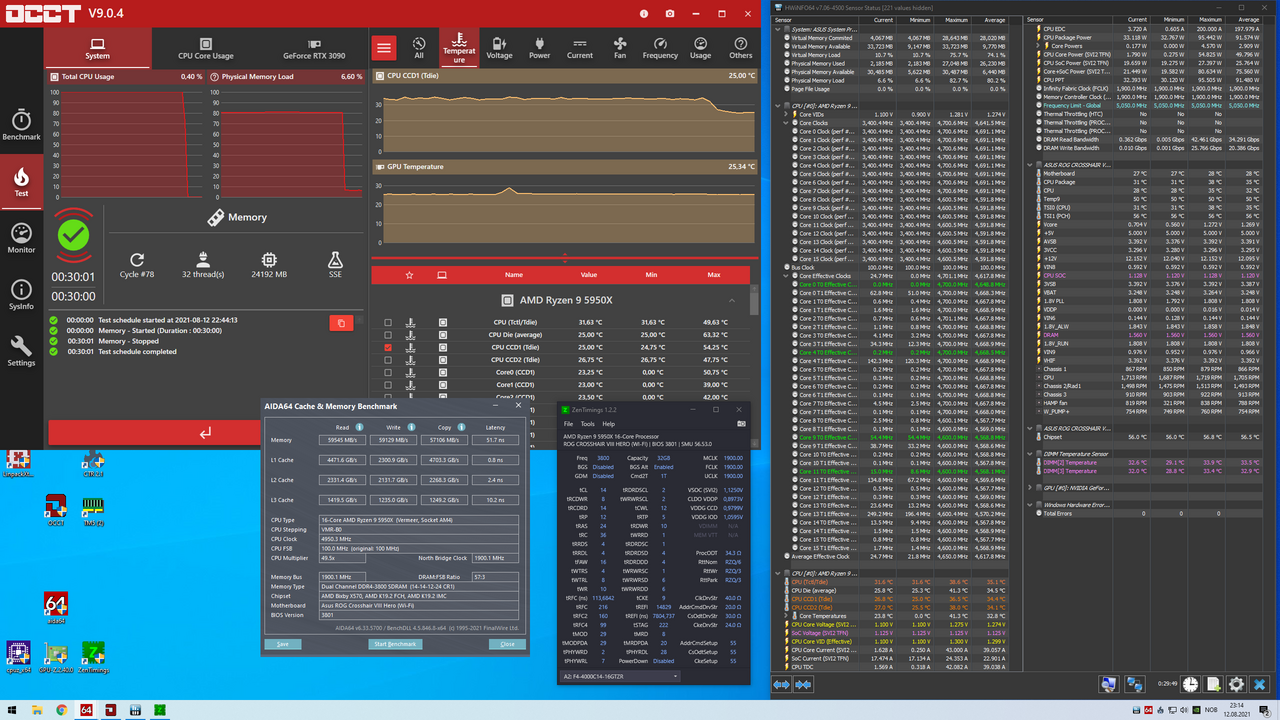The width and height of the screenshot is (1280, 720).
Task: Collapse the Core Clocks tree node
Action: pyautogui.click(x=787, y=123)
